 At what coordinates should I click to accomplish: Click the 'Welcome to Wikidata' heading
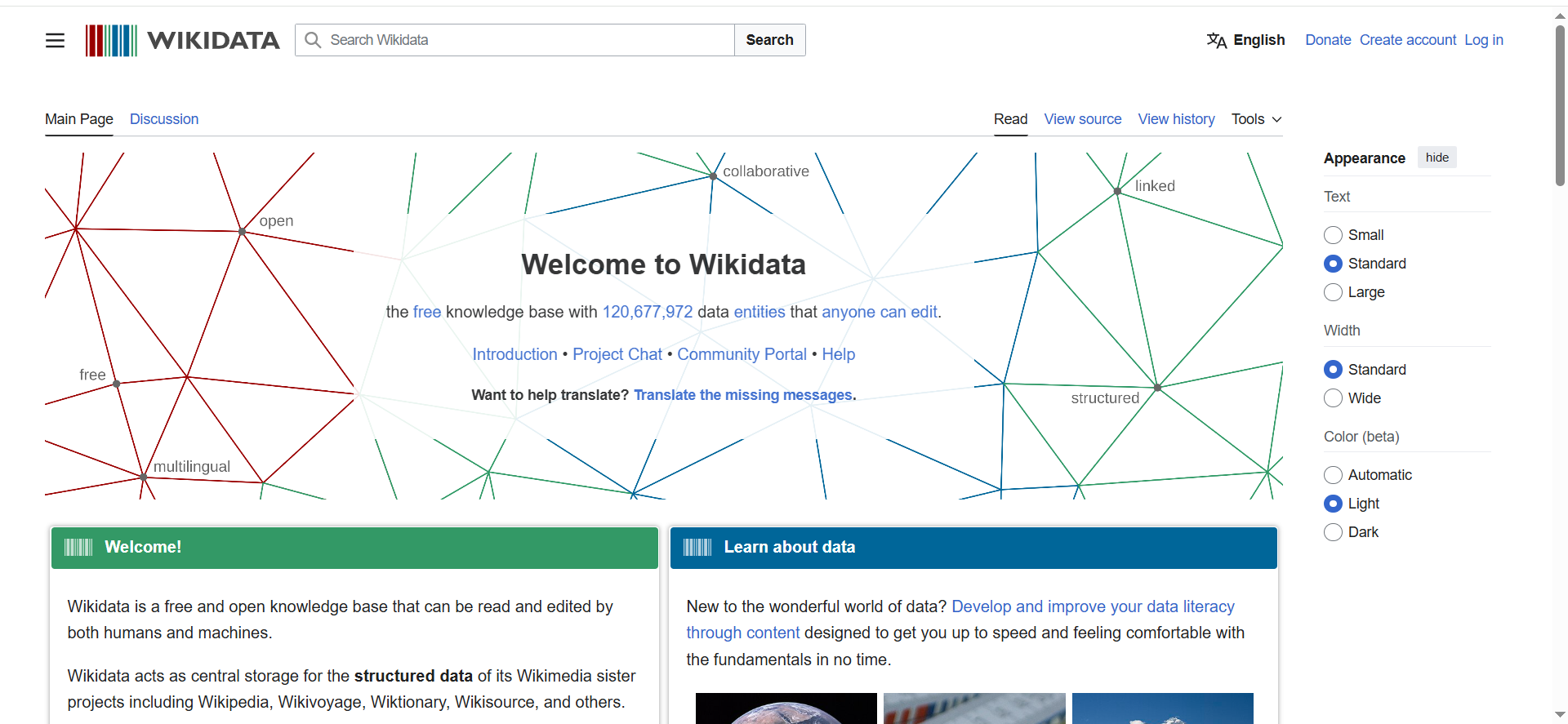pyautogui.click(x=663, y=264)
